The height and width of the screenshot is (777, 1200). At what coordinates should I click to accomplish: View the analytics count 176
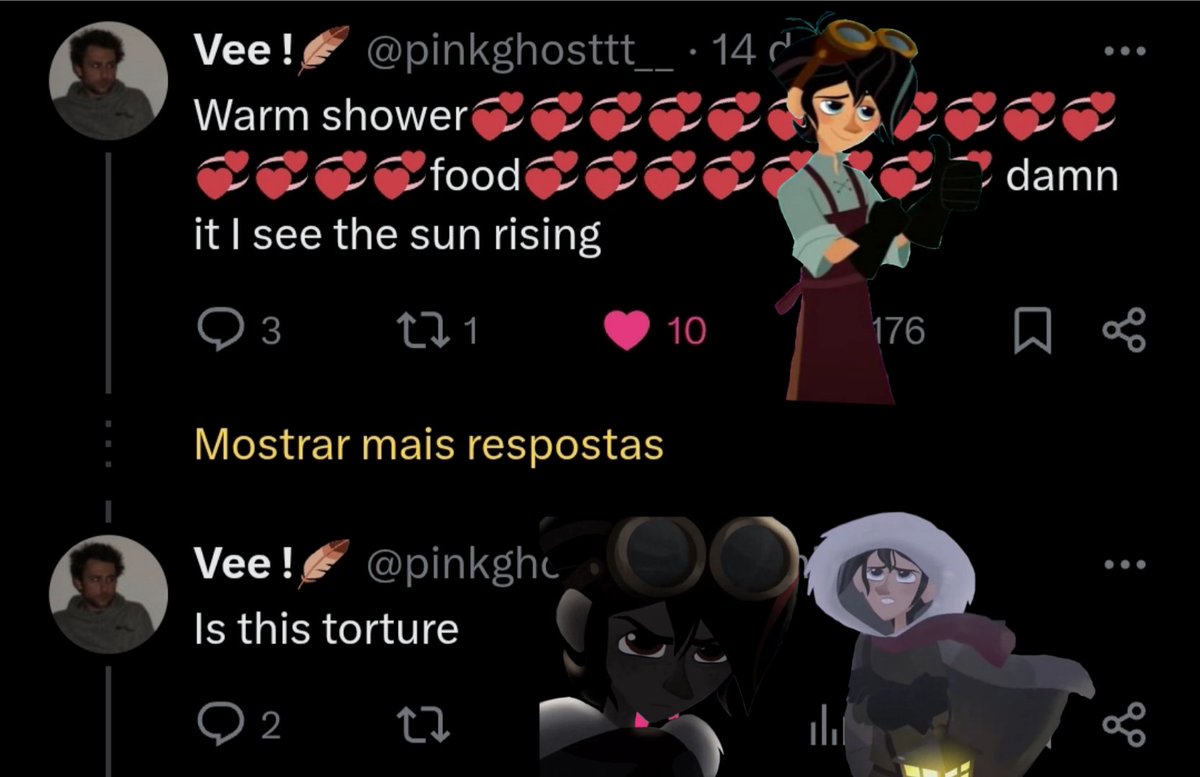click(898, 331)
